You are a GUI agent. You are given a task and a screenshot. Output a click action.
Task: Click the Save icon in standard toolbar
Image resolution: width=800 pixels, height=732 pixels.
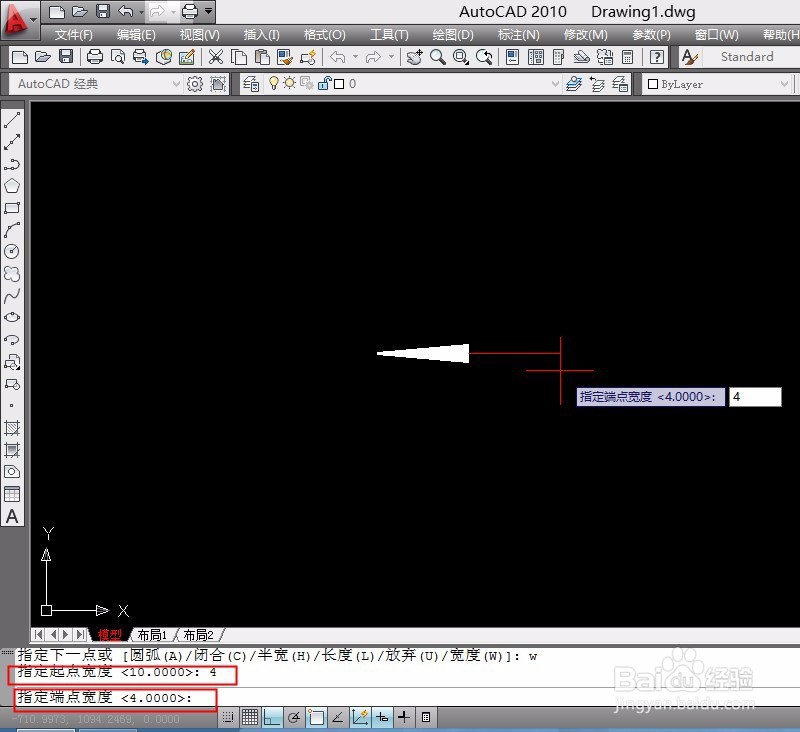click(x=66, y=57)
